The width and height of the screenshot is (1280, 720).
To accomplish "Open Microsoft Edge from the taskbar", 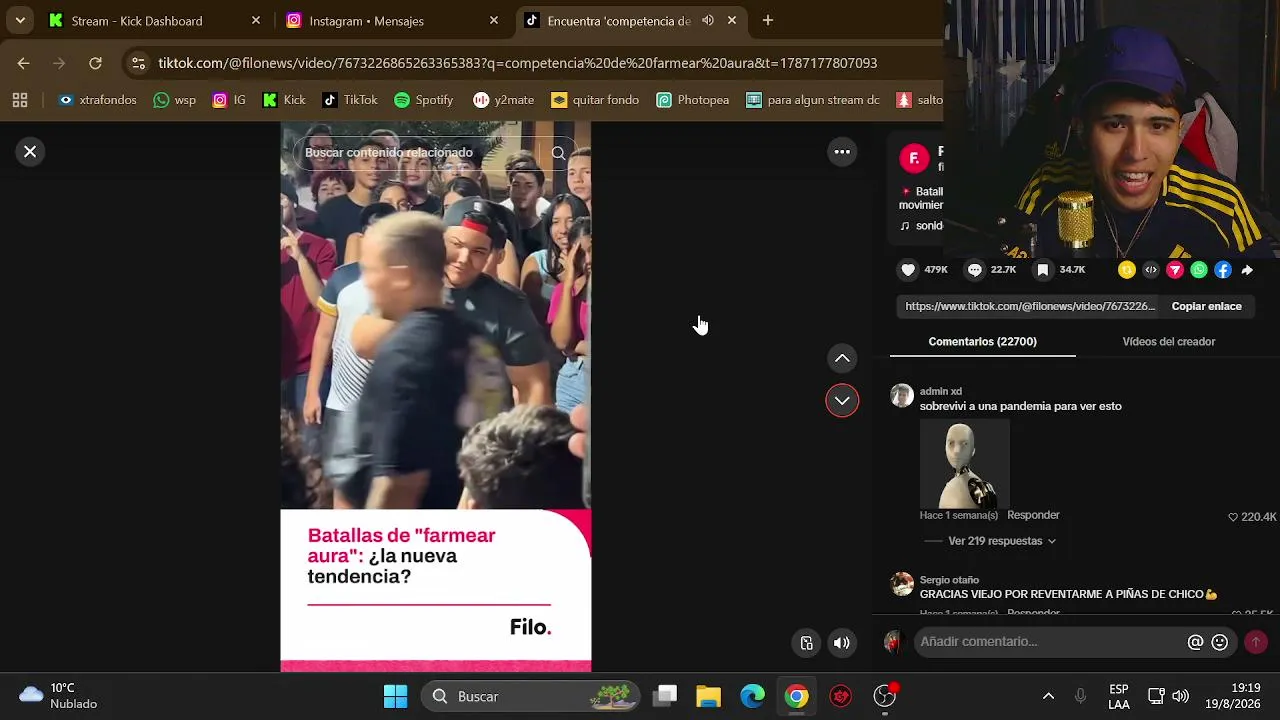I will tap(752, 696).
